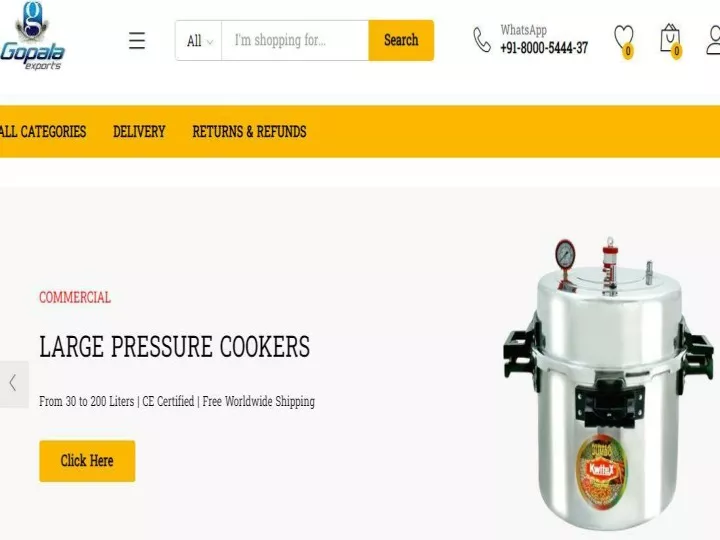This screenshot has height=540, width=720.
Task: Focus the "I'm shopping for..." search field
Action: tap(295, 40)
